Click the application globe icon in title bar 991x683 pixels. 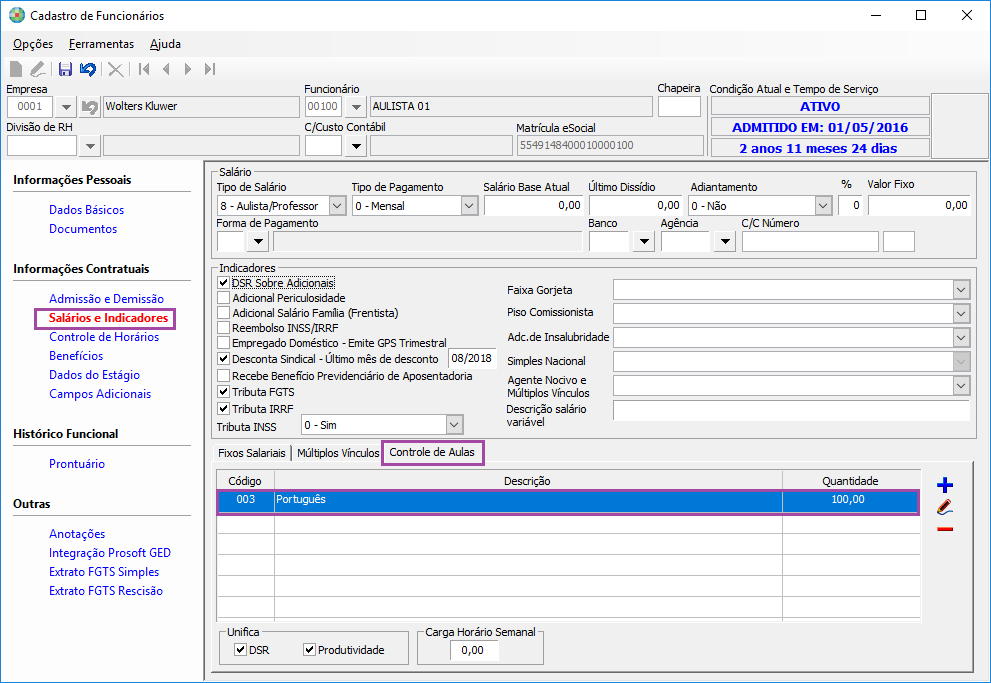tap(17, 15)
